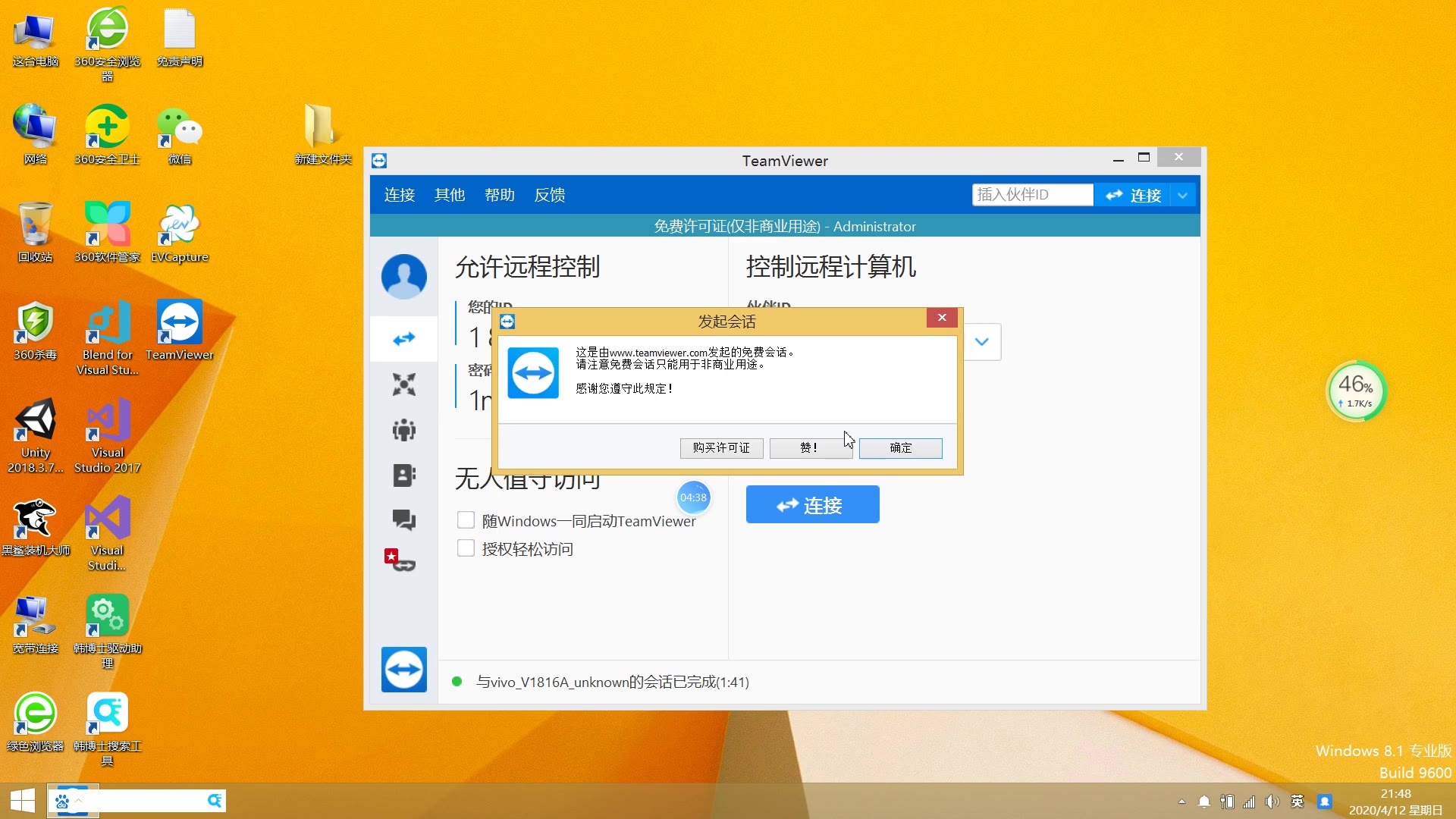Click 购买许可证 in the dialog
This screenshot has width=1456, height=819.
click(x=721, y=448)
